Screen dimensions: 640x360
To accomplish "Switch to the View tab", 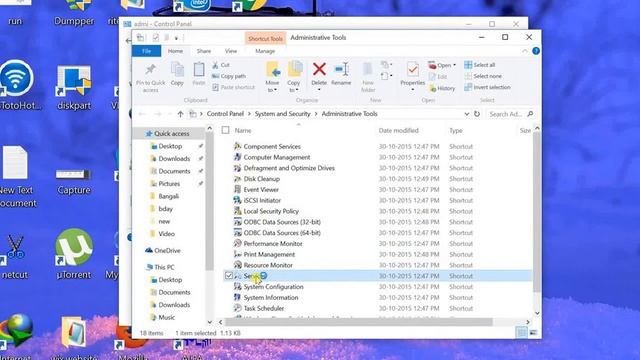I will 231,51.
